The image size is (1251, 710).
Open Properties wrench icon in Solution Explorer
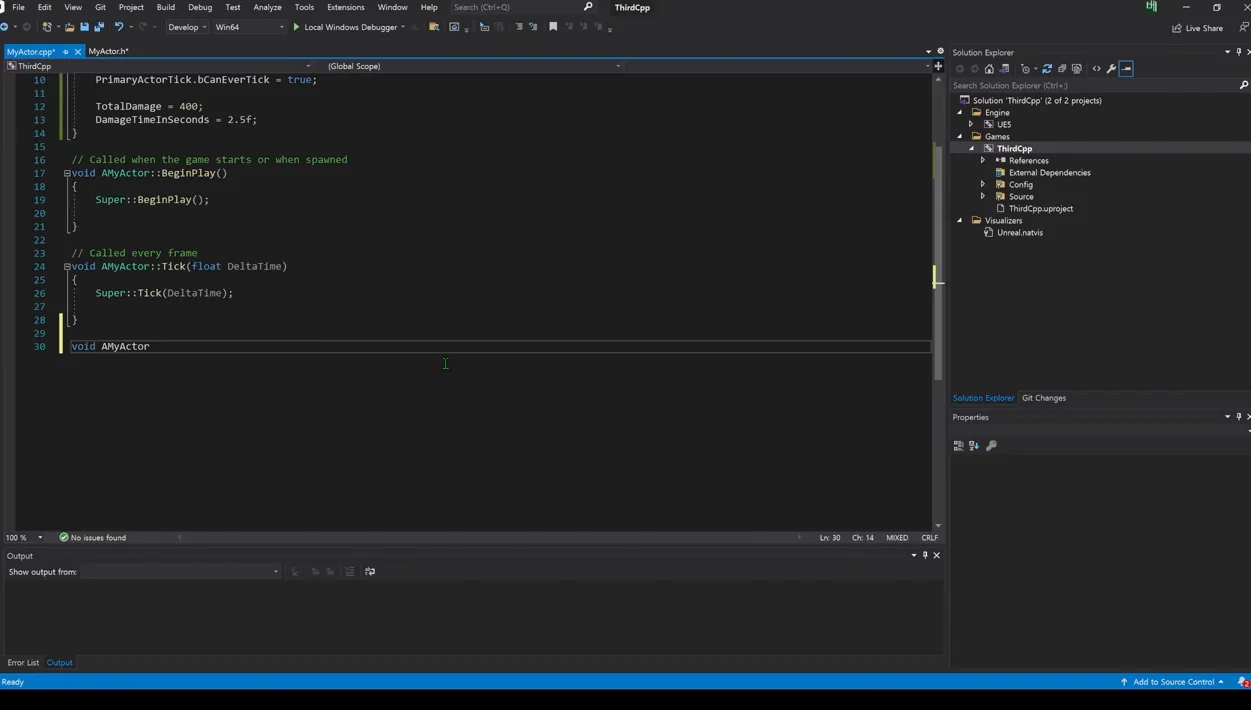(1111, 69)
